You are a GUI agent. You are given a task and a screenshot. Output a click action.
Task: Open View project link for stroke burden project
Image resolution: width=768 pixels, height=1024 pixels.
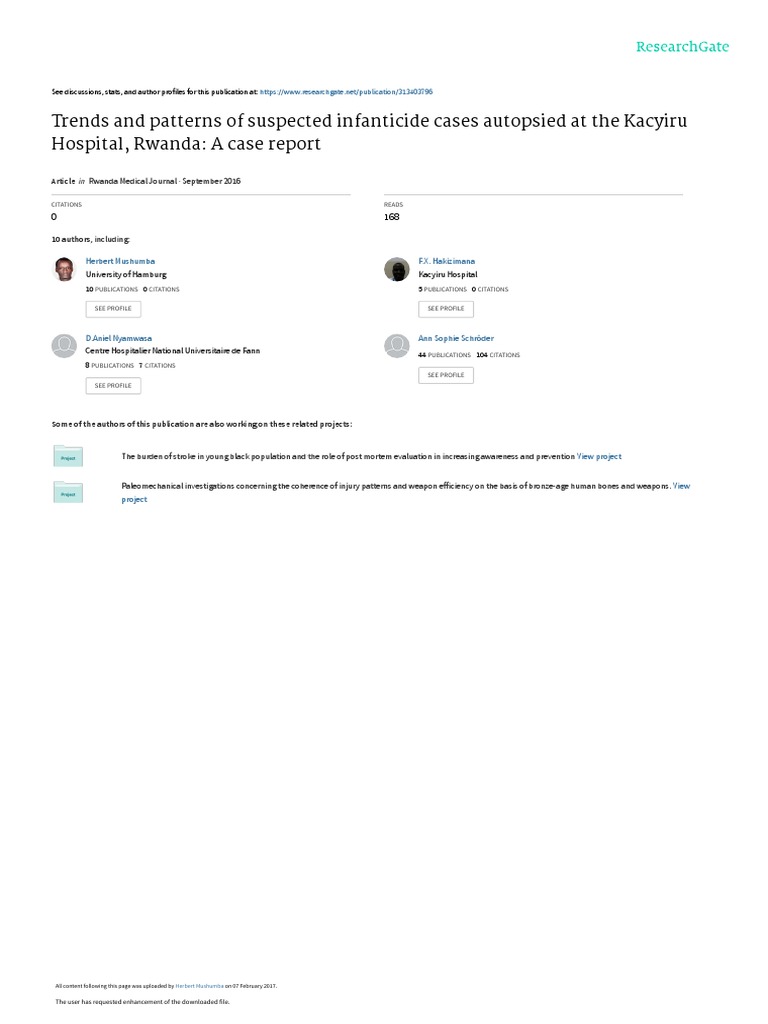click(x=599, y=456)
